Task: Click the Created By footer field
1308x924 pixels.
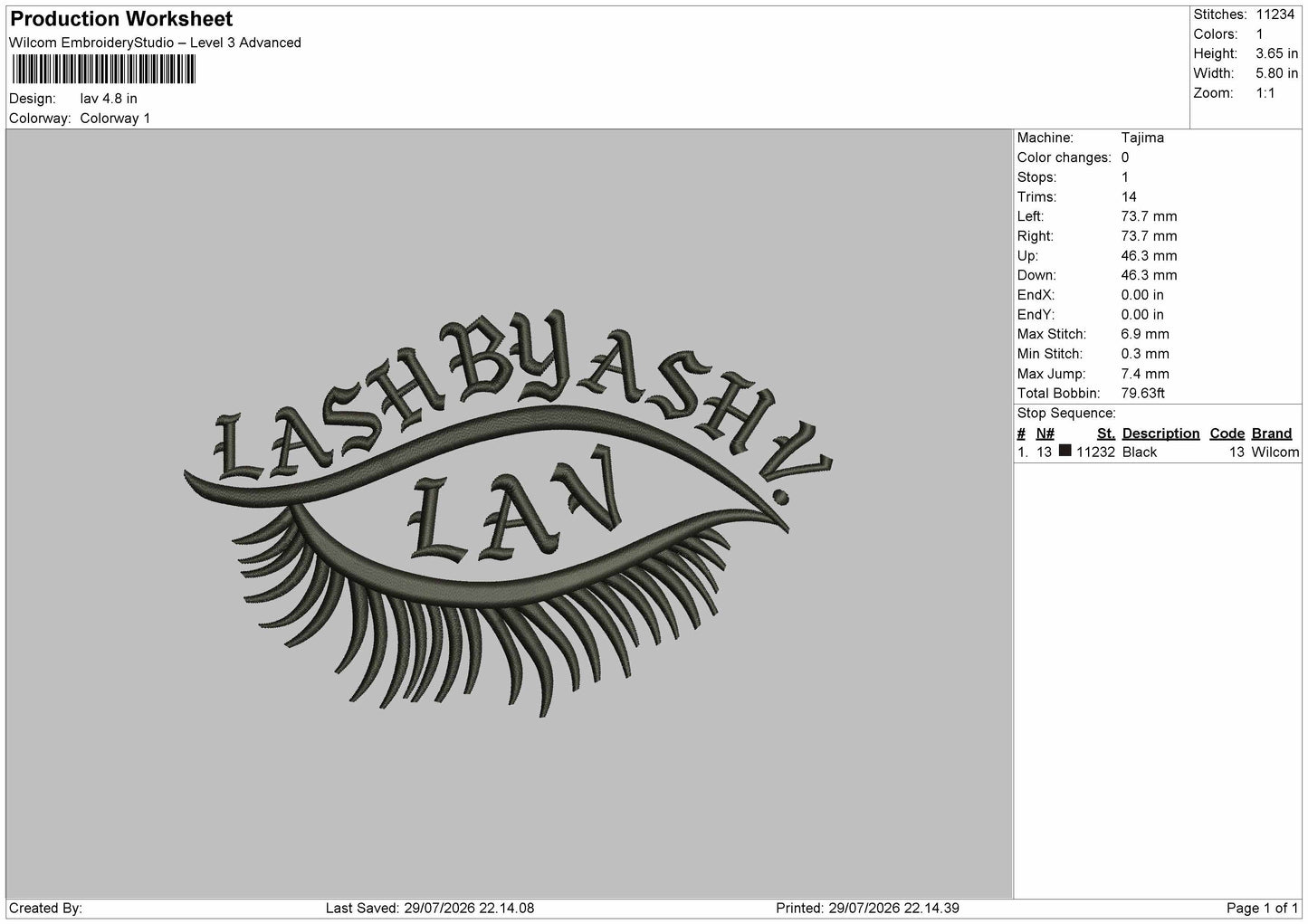Action: click(45, 908)
